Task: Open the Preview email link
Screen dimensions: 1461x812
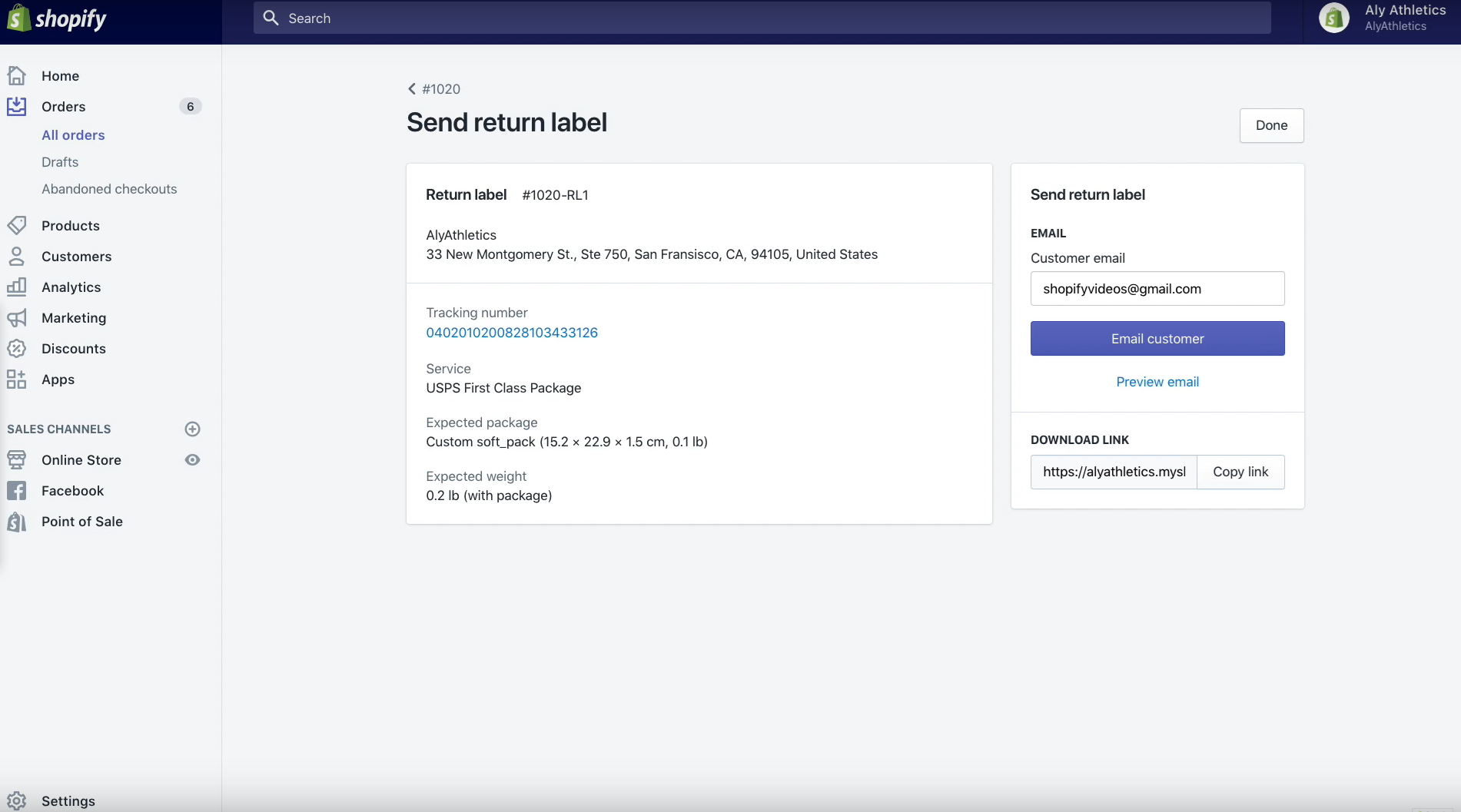Action: click(1157, 382)
